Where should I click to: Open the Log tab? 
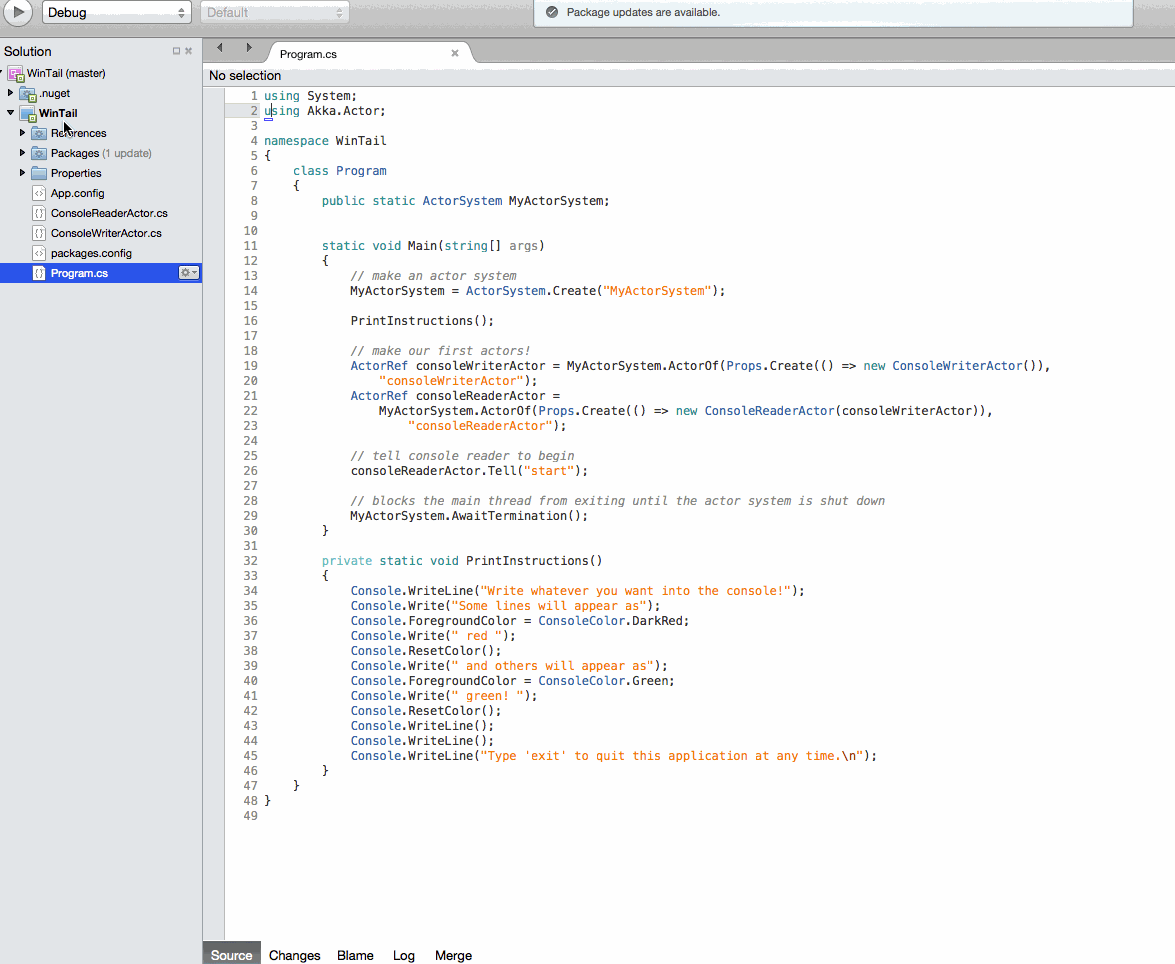tap(404, 955)
